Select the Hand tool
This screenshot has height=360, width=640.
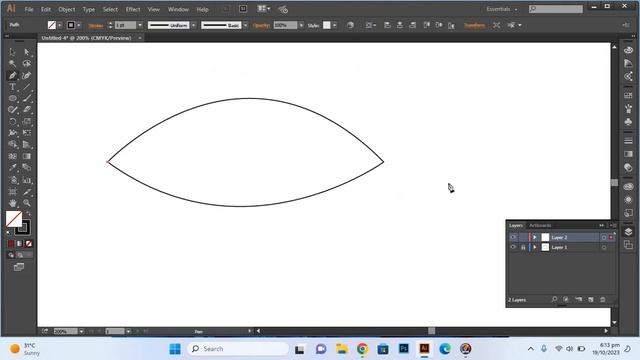(x=12, y=203)
